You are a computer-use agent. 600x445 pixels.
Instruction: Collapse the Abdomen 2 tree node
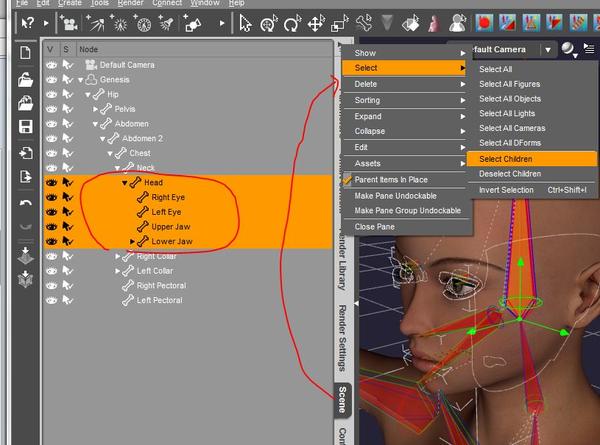pyautogui.click(x=103, y=139)
